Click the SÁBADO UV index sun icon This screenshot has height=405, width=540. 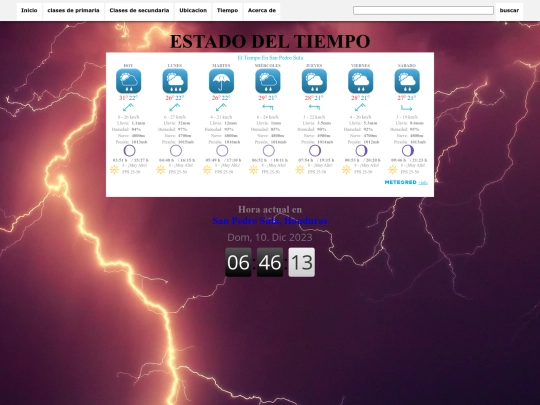(393, 169)
